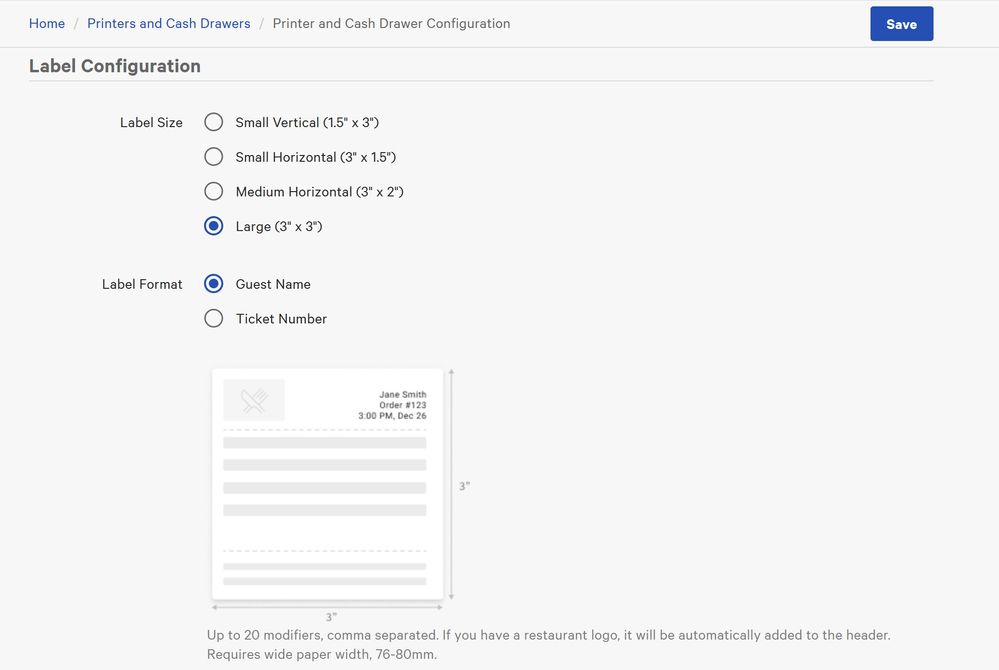Click the Label Configuration heading

[x=115, y=66]
